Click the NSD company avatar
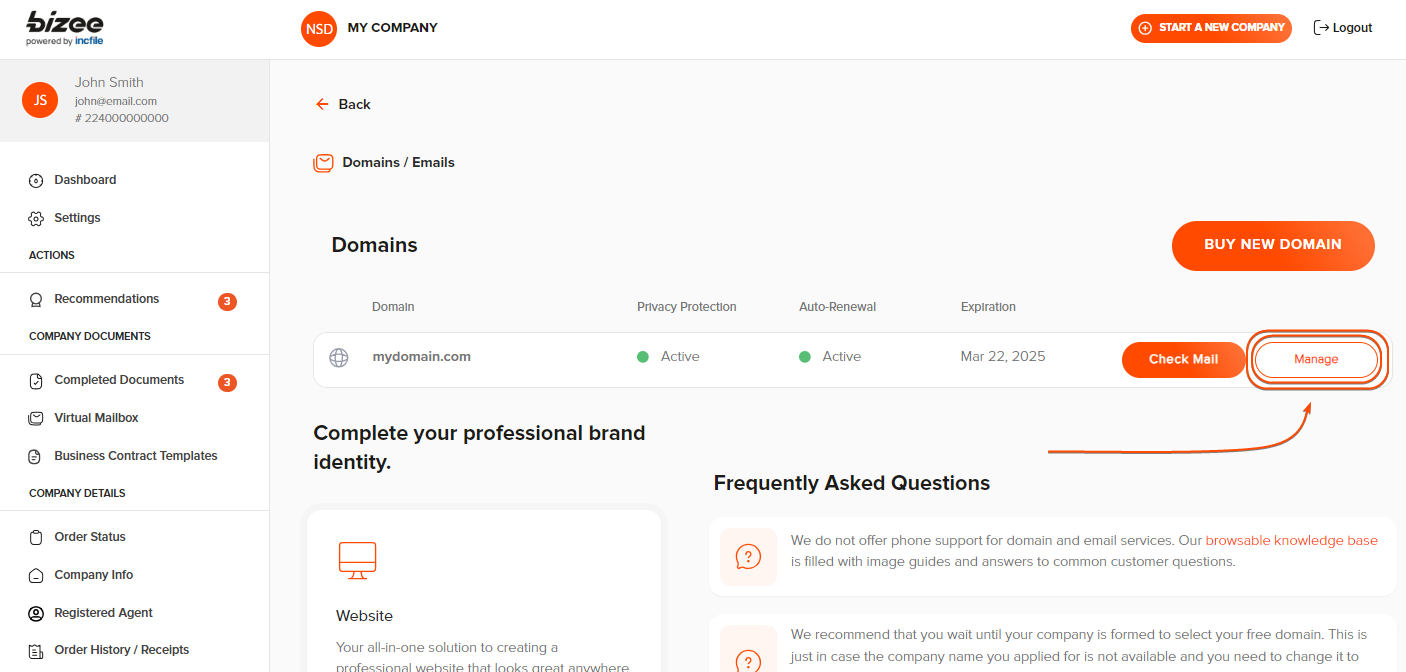 click(x=319, y=29)
